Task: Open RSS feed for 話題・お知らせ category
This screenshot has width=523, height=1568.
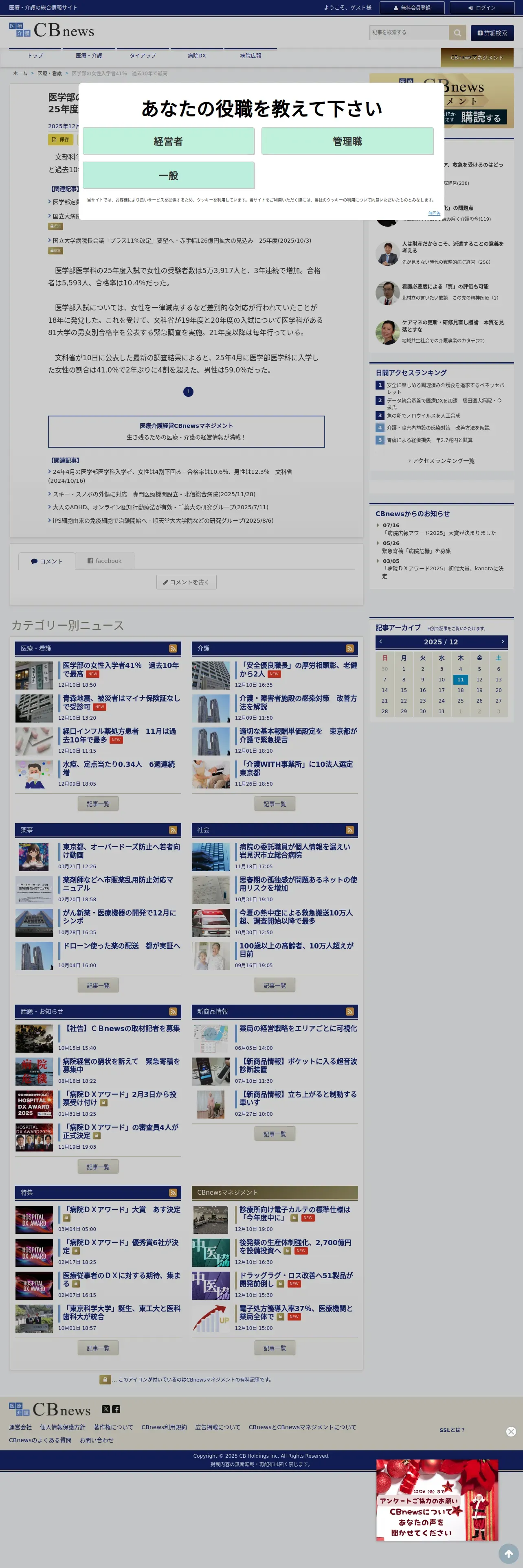Action: [173, 1011]
